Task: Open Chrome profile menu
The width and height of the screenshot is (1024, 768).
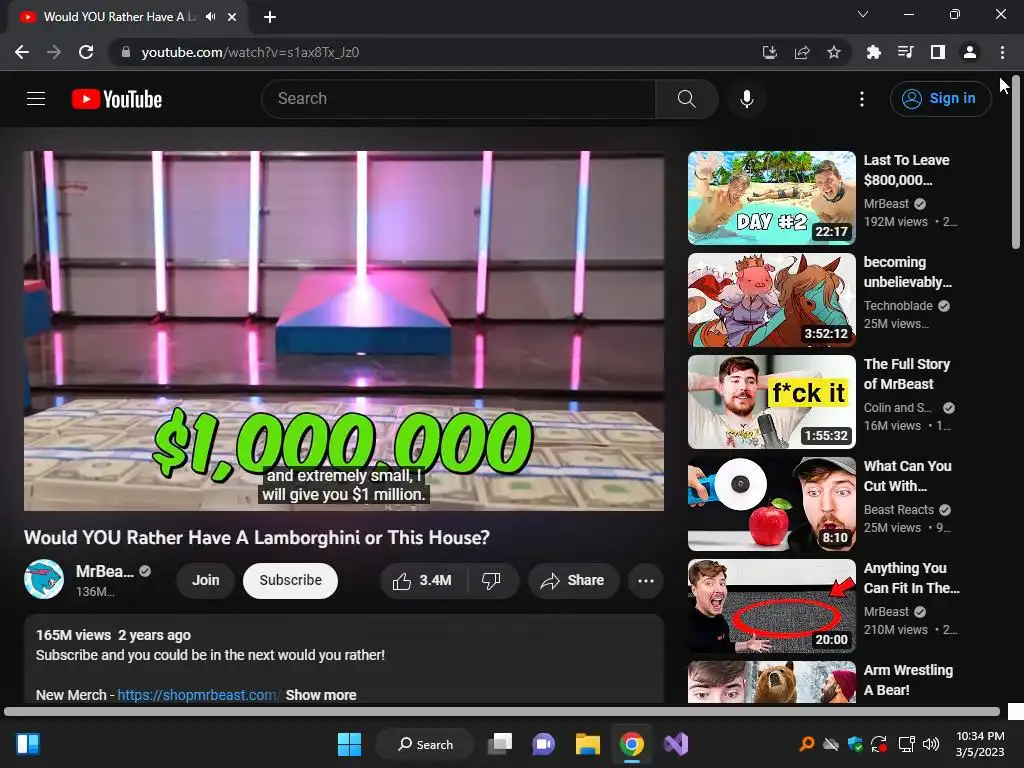Action: click(x=970, y=52)
